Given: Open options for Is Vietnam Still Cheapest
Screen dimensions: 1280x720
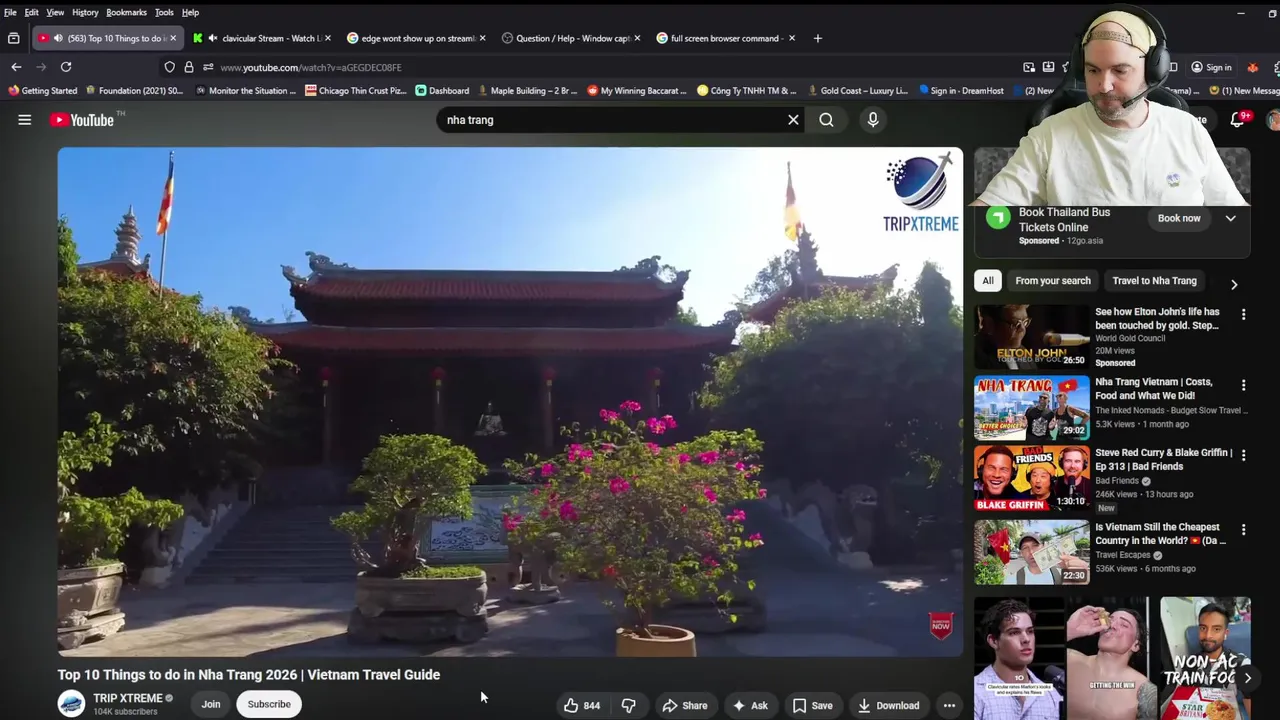Looking at the screenshot, I should pos(1243,529).
